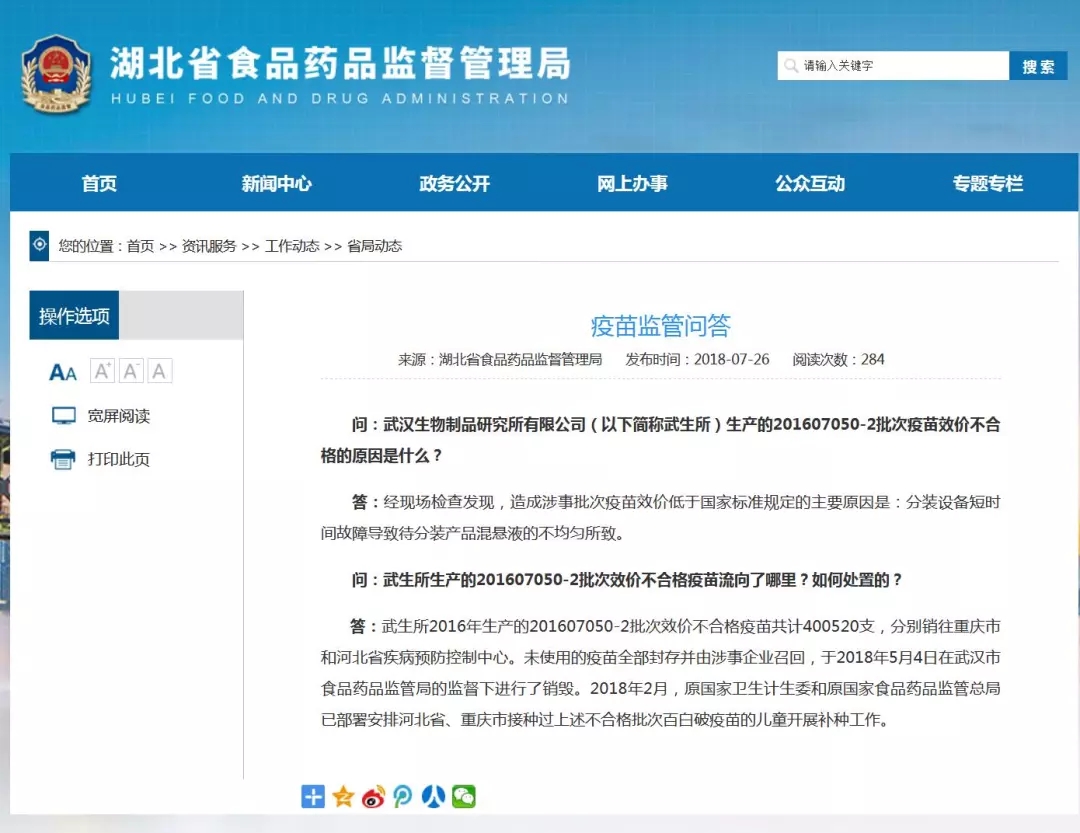
Task: Share article to WeChat
Action: (464, 796)
